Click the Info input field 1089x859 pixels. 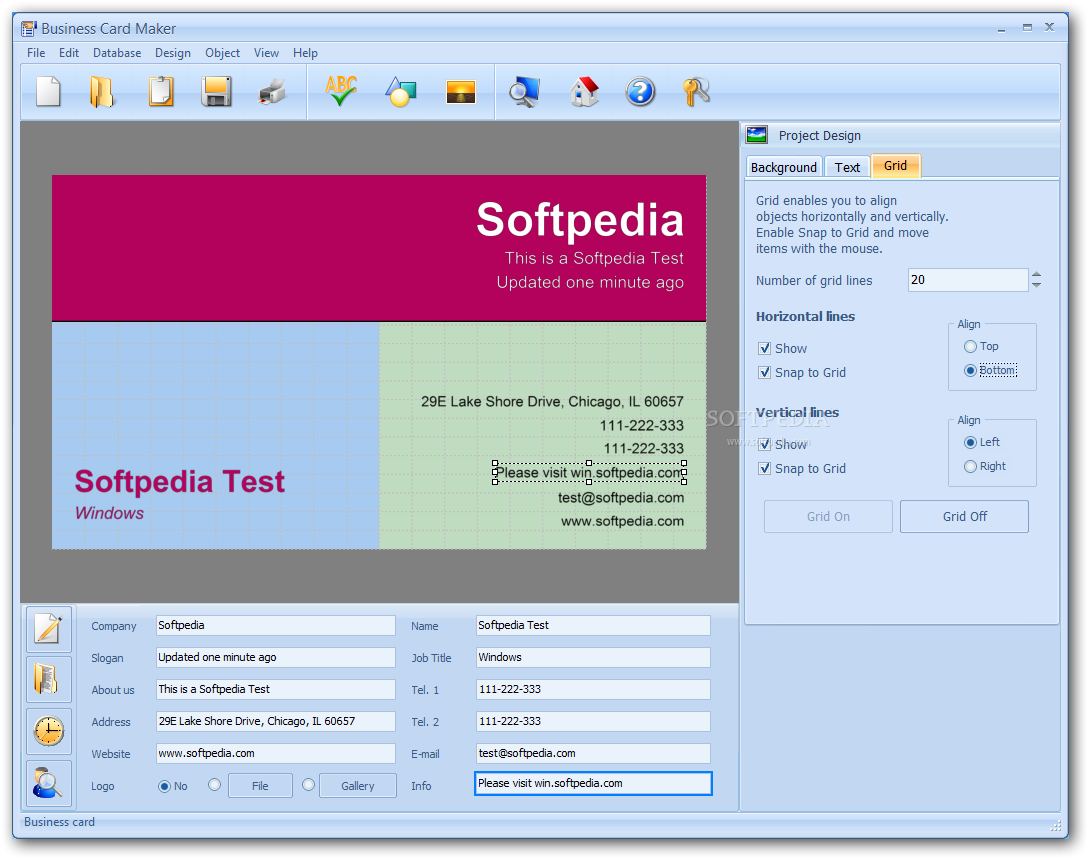593,783
